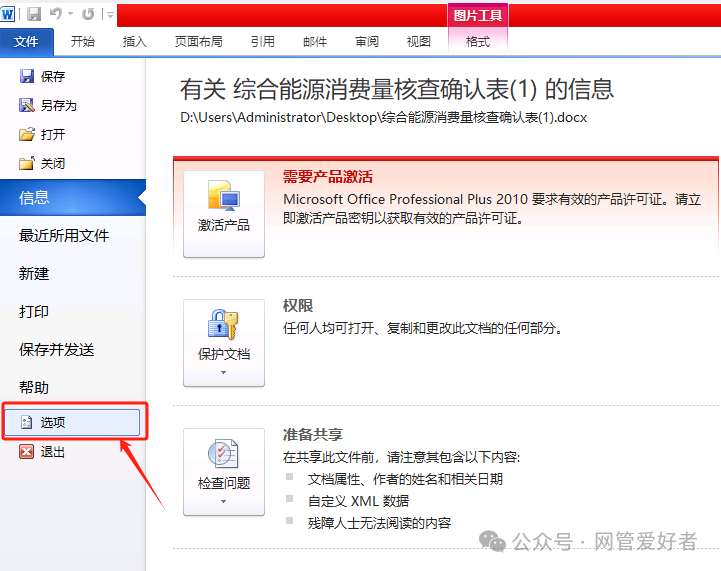This screenshot has width=721, height=571.
Task: Open the Undo history dropdown arrow
Action: [x=70, y=14]
